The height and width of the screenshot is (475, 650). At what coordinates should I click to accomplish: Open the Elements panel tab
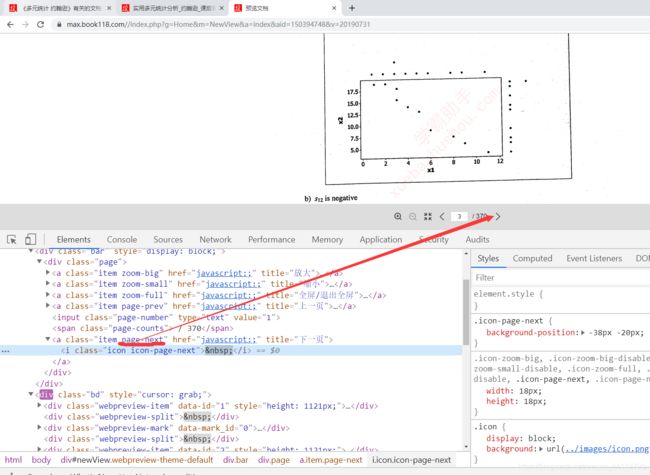pyautogui.click(x=73, y=240)
